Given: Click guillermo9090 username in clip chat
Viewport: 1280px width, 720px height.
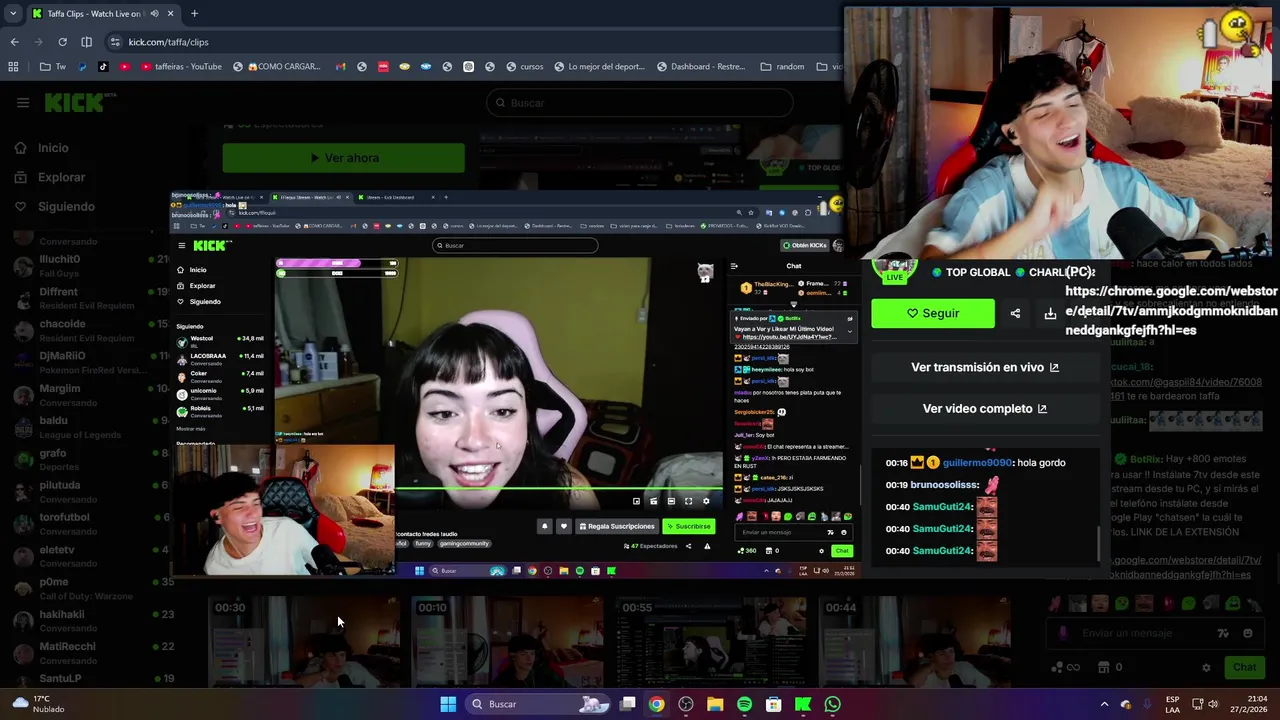Looking at the screenshot, I should point(978,463).
